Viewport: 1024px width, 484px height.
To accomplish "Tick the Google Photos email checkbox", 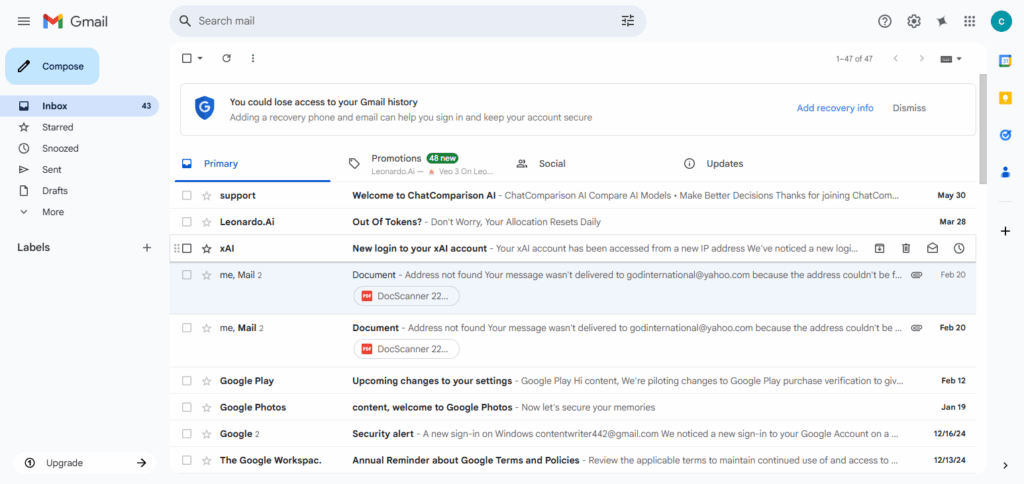I will coord(187,408).
